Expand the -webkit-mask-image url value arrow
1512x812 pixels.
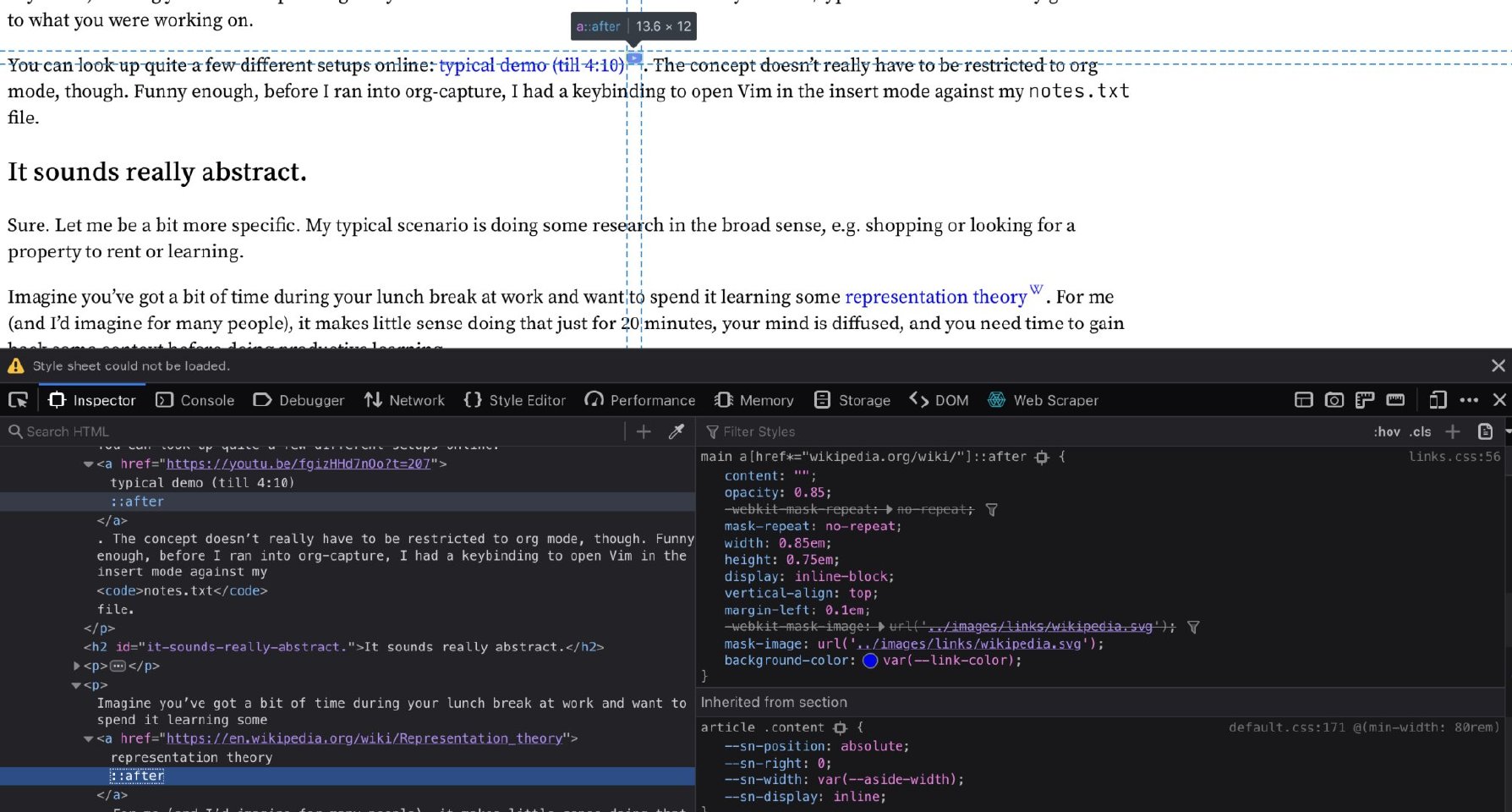882,627
